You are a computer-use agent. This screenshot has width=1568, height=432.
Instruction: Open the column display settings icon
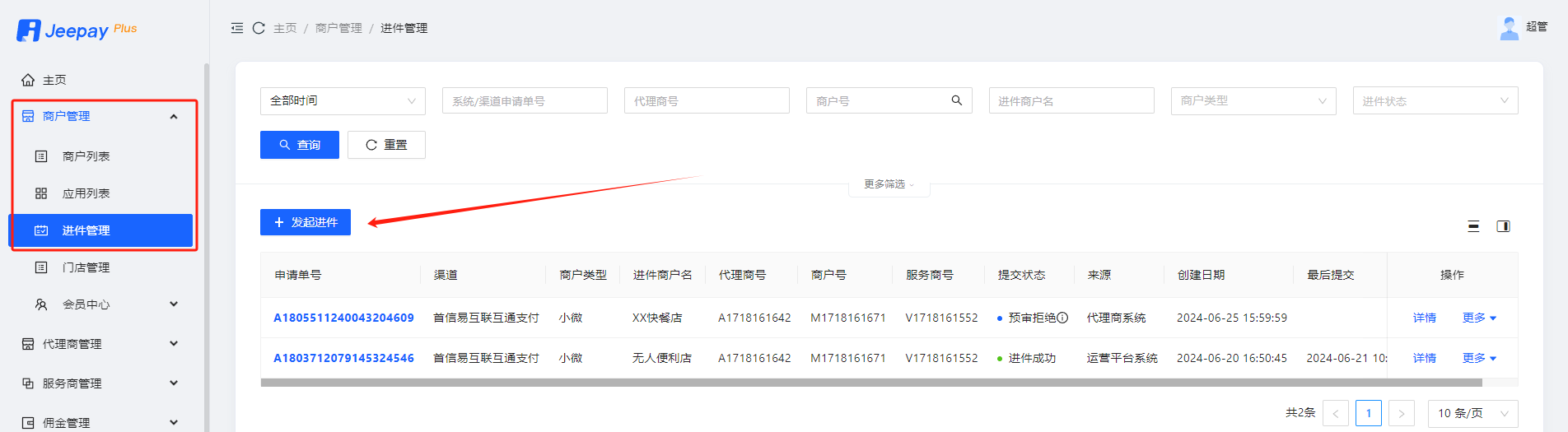[x=1503, y=226]
